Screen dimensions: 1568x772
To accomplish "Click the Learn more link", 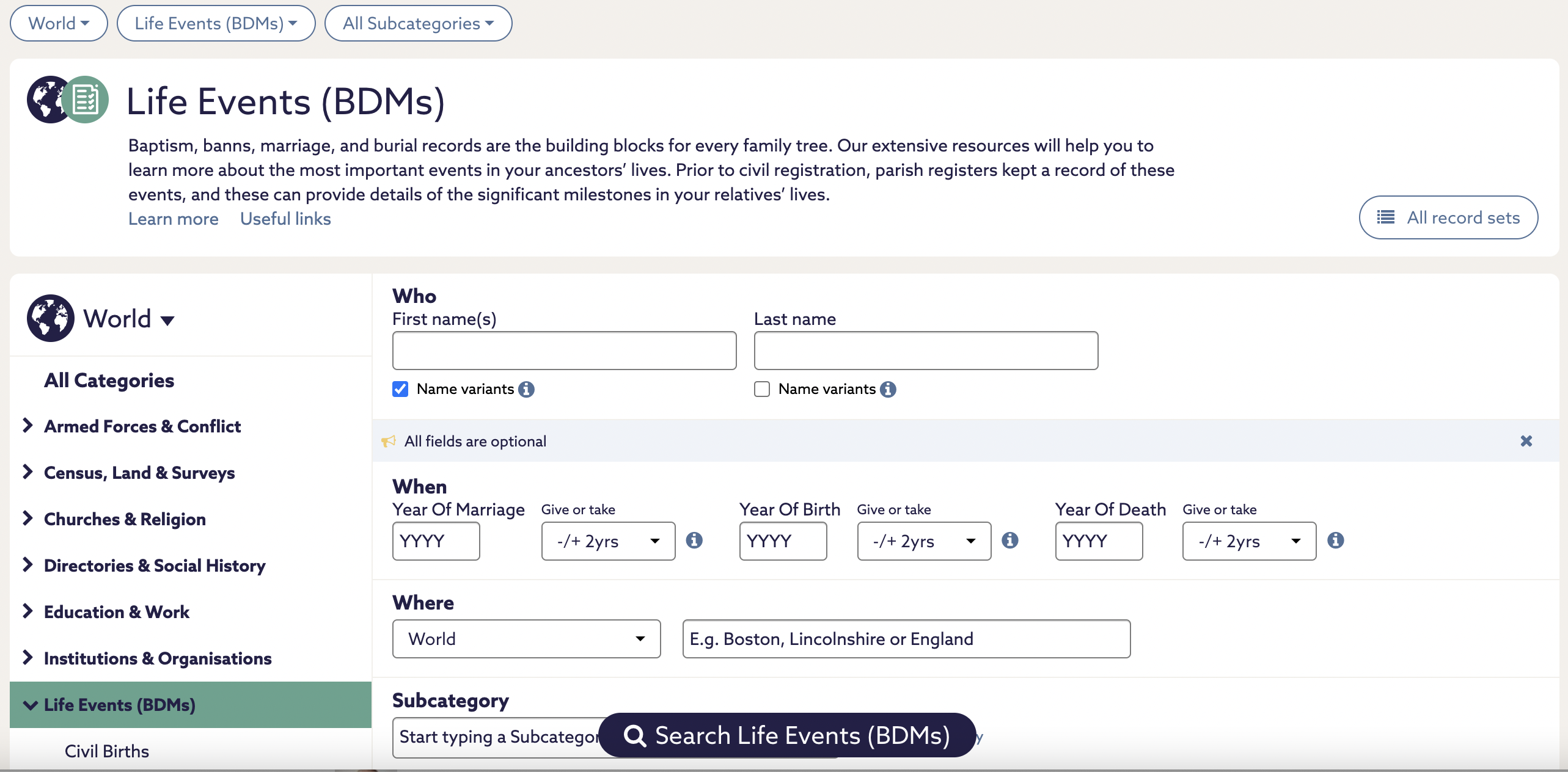I will pyautogui.click(x=173, y=219).
